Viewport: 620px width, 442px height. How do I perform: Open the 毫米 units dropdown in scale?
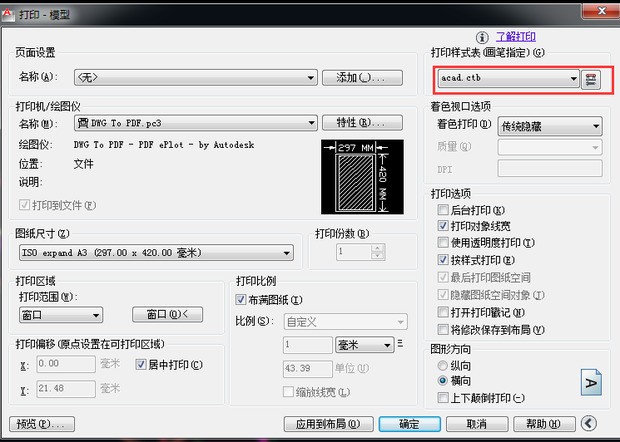click(365, 345)
